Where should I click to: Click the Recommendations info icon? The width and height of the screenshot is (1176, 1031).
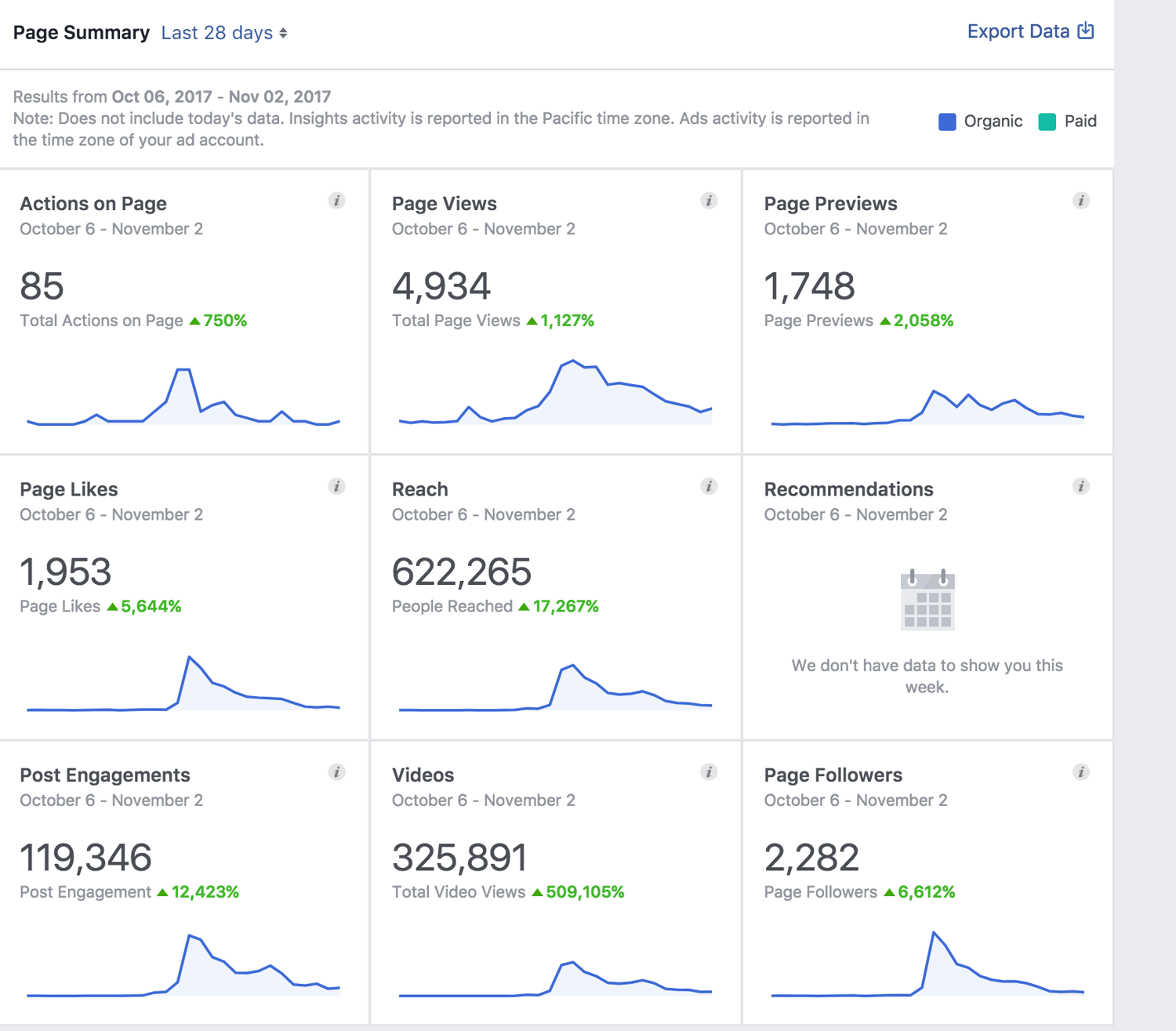pyautogui.click(x=1081, y=486)
